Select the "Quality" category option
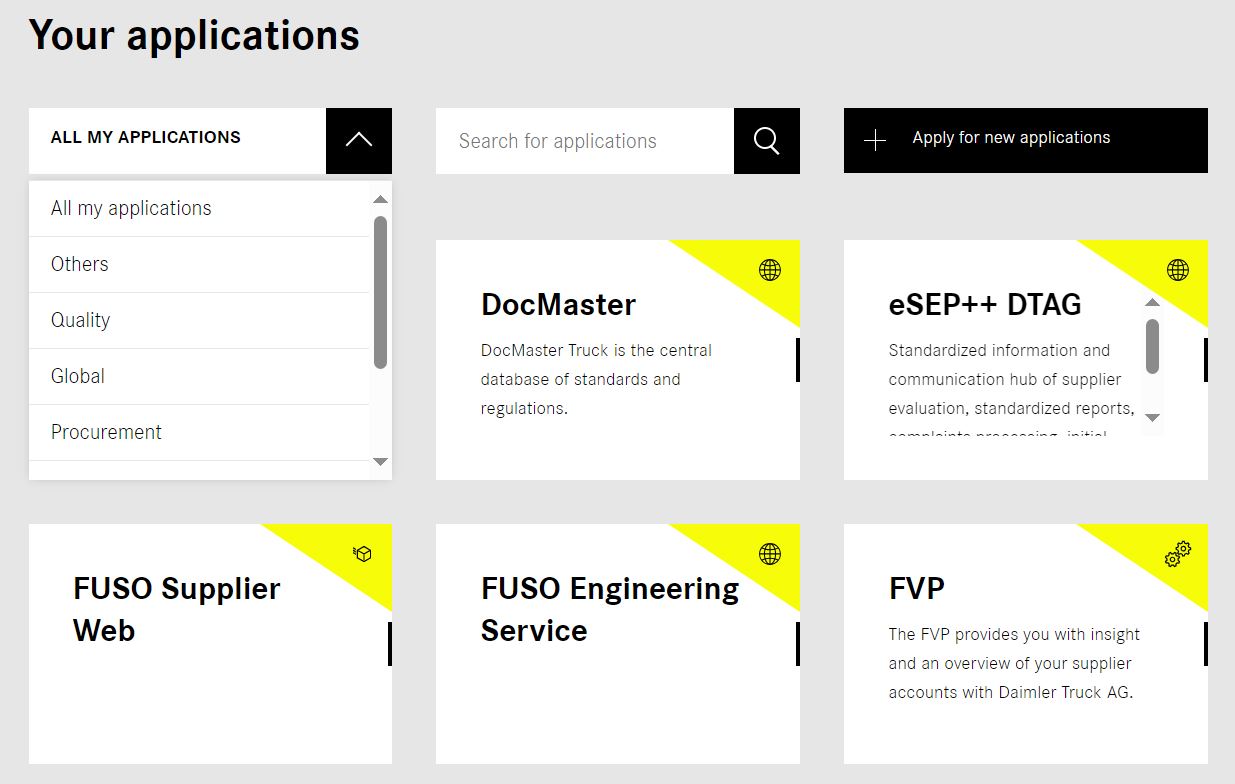1235x784 pixels. coord(81,320)
